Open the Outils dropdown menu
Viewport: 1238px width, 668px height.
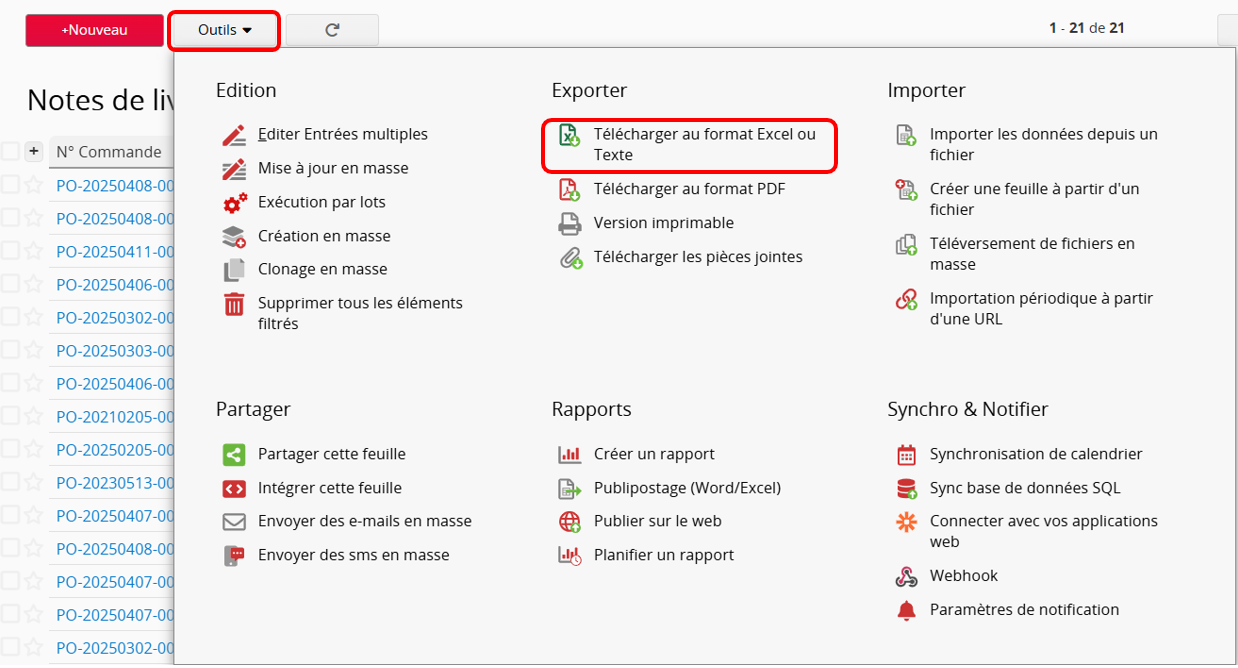224,30
